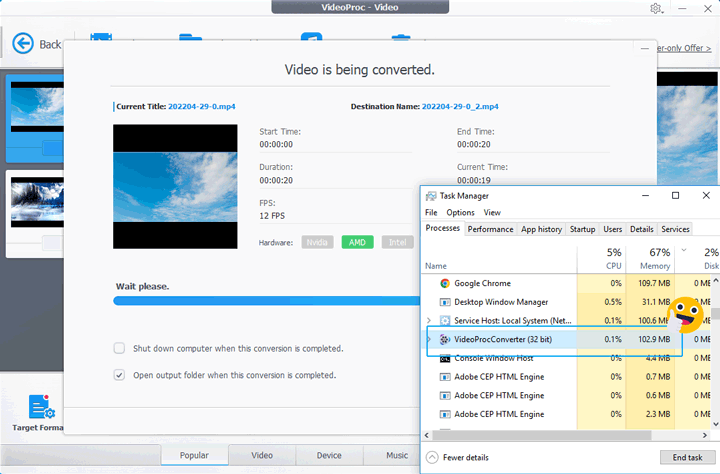This screenshot has width=720, height=474.
Task: Select the sky video thumbnail in list
Action: tap(37, 107)
